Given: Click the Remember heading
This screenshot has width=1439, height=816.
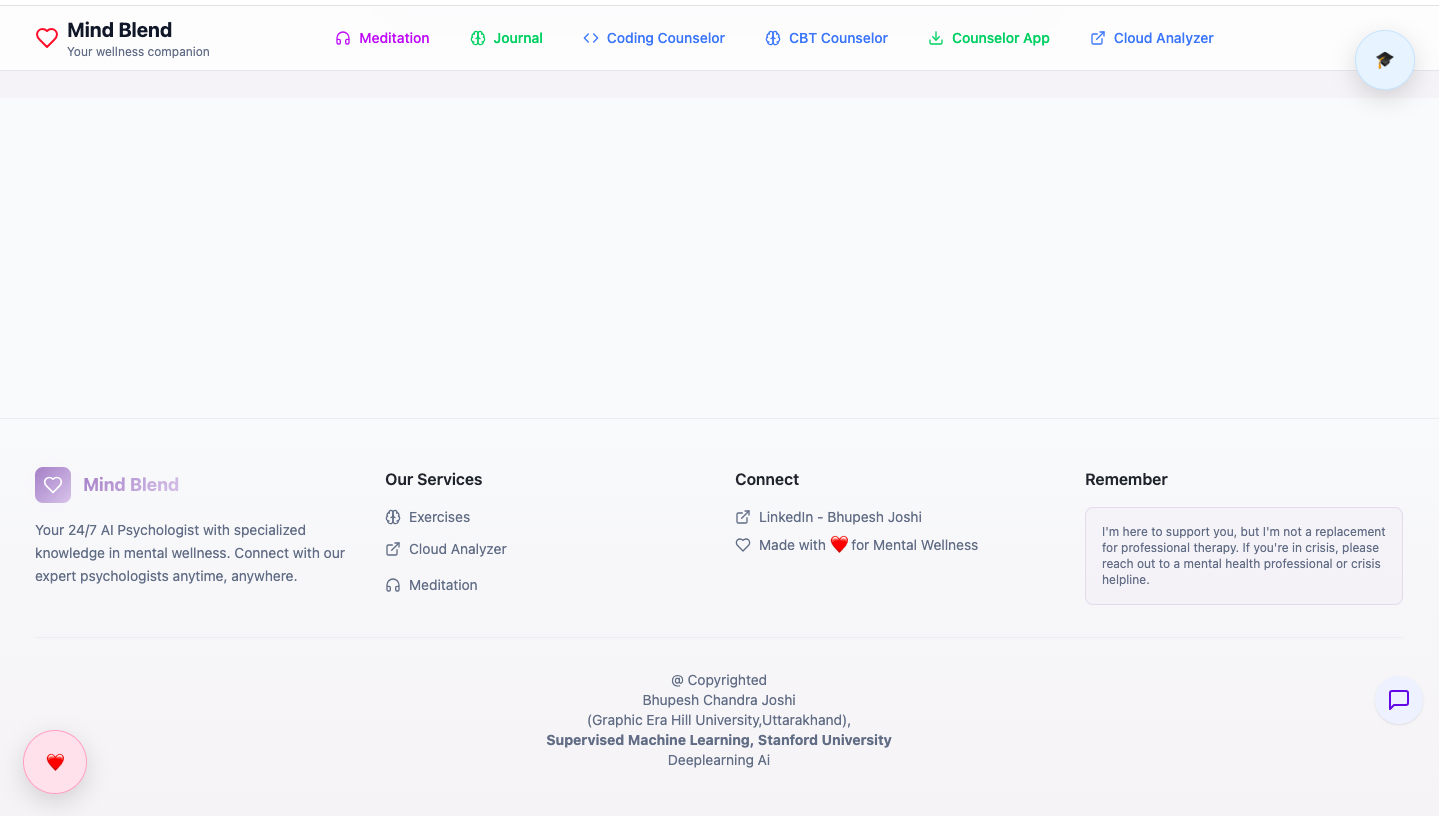Looking at the screenshot, I should pos(1126,480).
